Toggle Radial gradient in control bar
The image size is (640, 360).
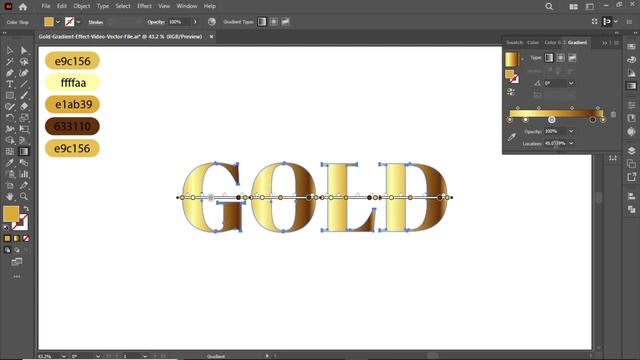coord(273,22)
